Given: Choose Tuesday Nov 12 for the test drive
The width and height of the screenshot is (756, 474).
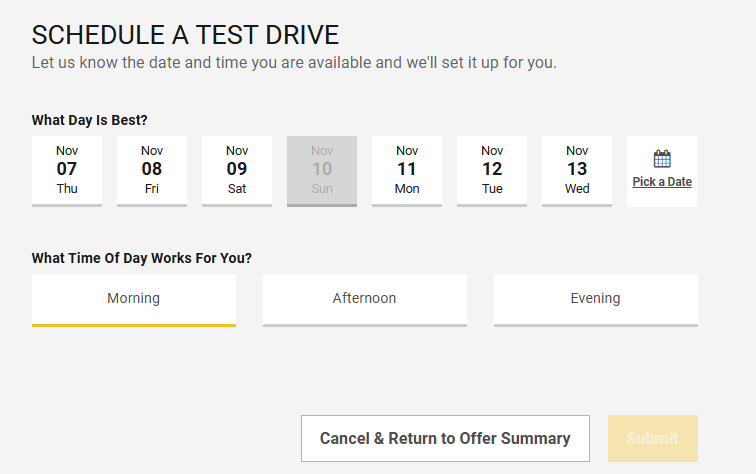Looking at the screenshot, I should [x=492, y=170].
